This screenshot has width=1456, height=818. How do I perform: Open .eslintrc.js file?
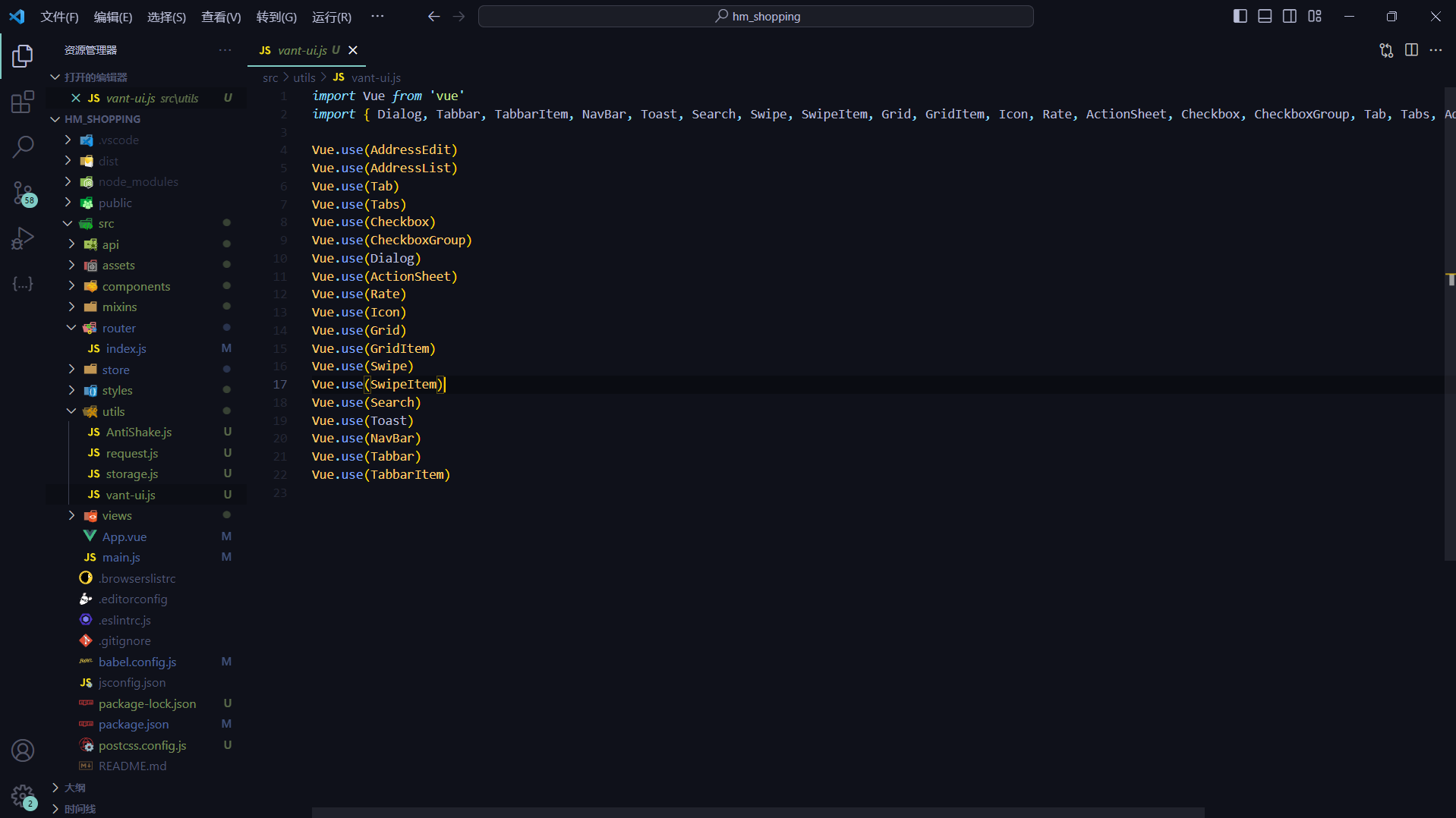146,620
